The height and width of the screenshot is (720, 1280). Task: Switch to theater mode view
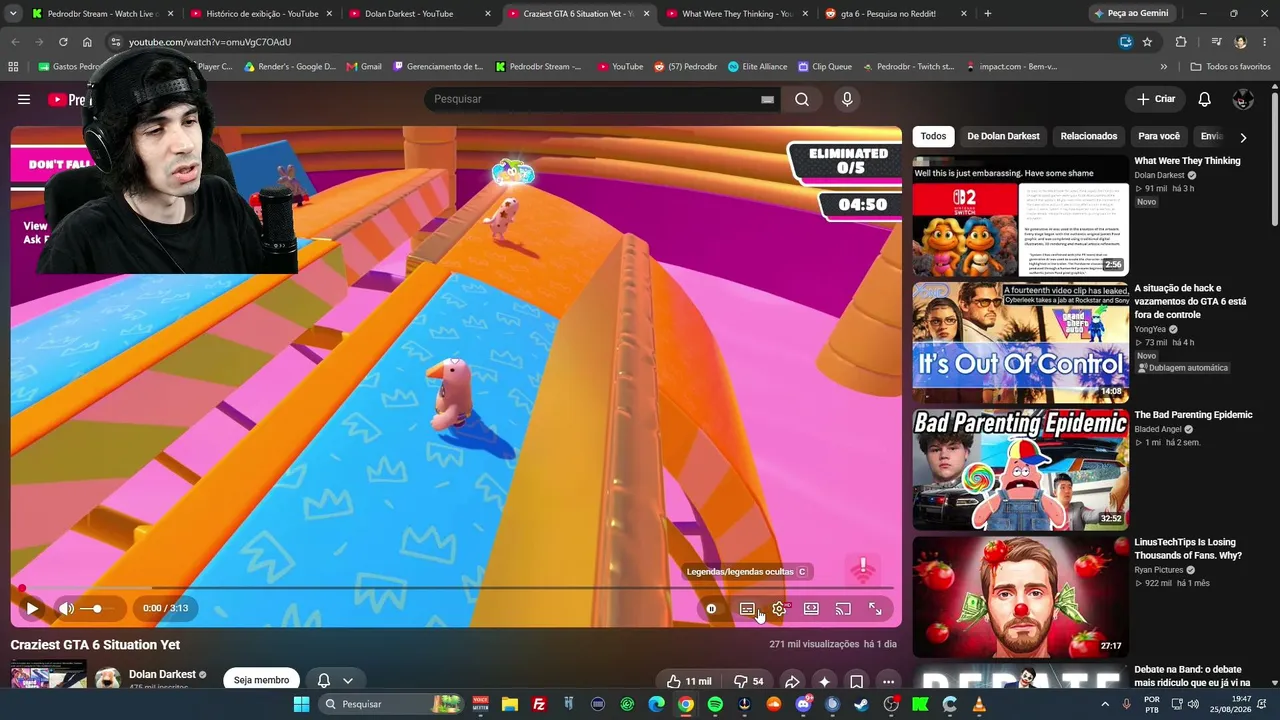[811, 608]
